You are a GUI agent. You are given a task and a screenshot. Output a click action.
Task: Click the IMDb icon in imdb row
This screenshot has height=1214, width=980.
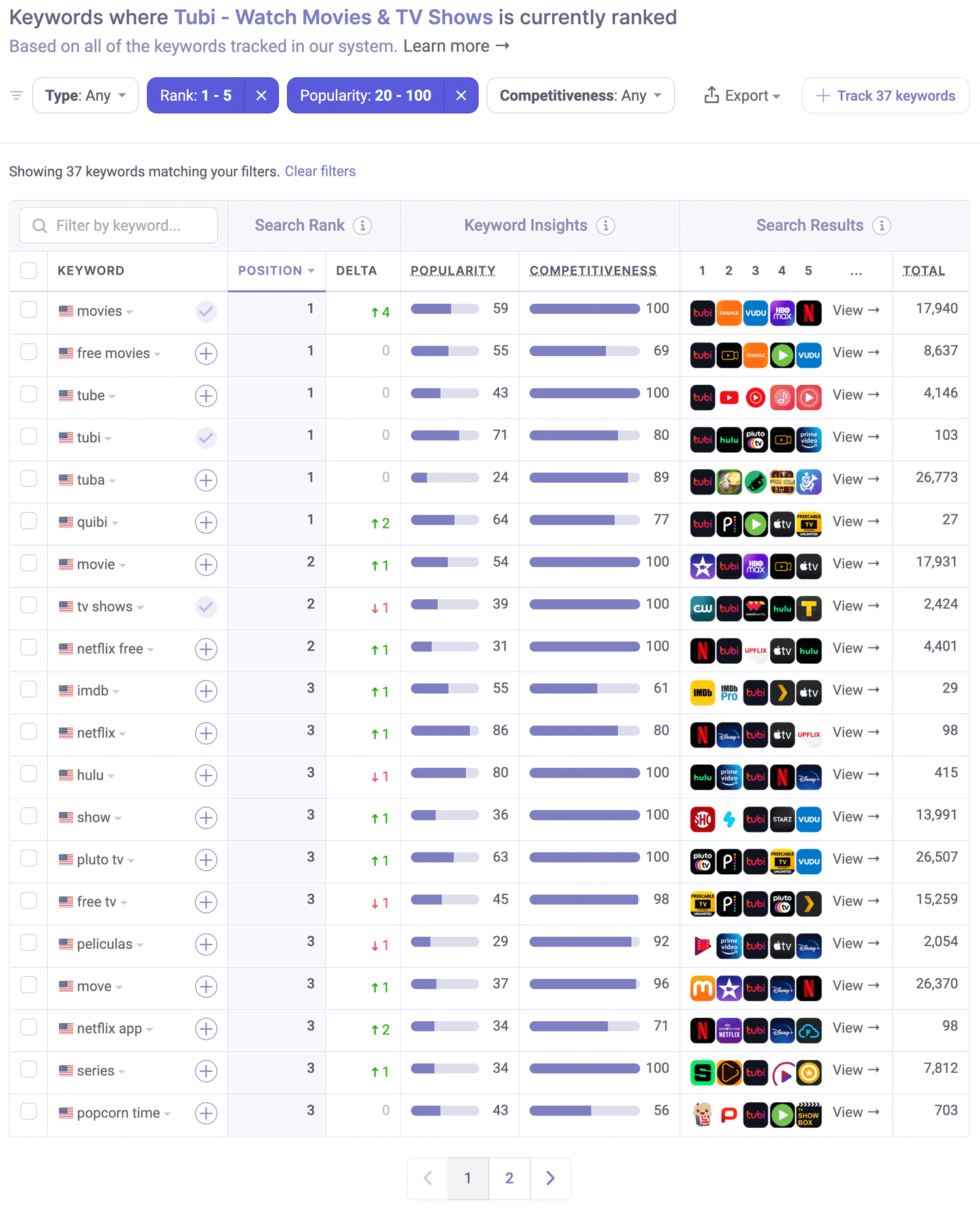click(x=702, y=692)
